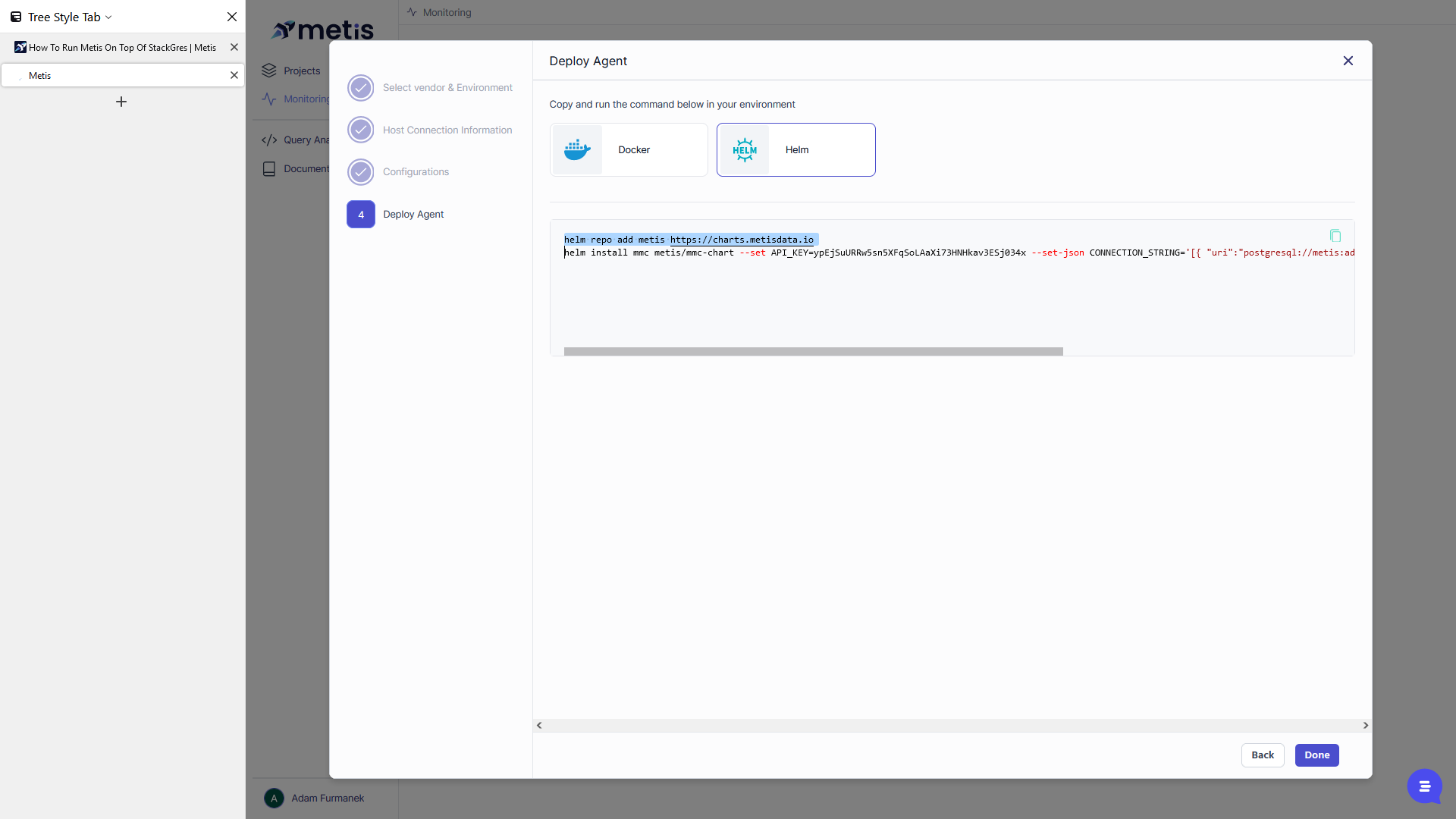
Task: Click the code block horizontal scrollbar
Action: pyautogui.click(x=813, y=352)
